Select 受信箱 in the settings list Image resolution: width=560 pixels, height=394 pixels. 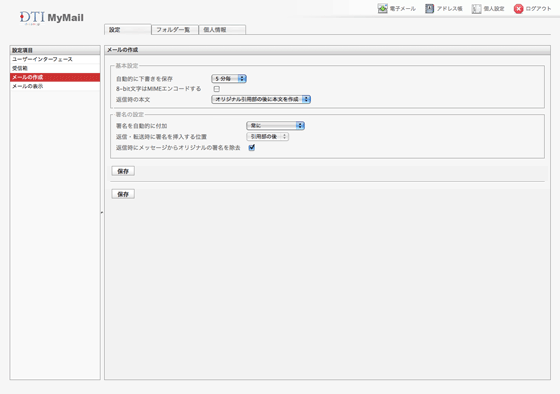pyautogui.click(x=55, y=68)
